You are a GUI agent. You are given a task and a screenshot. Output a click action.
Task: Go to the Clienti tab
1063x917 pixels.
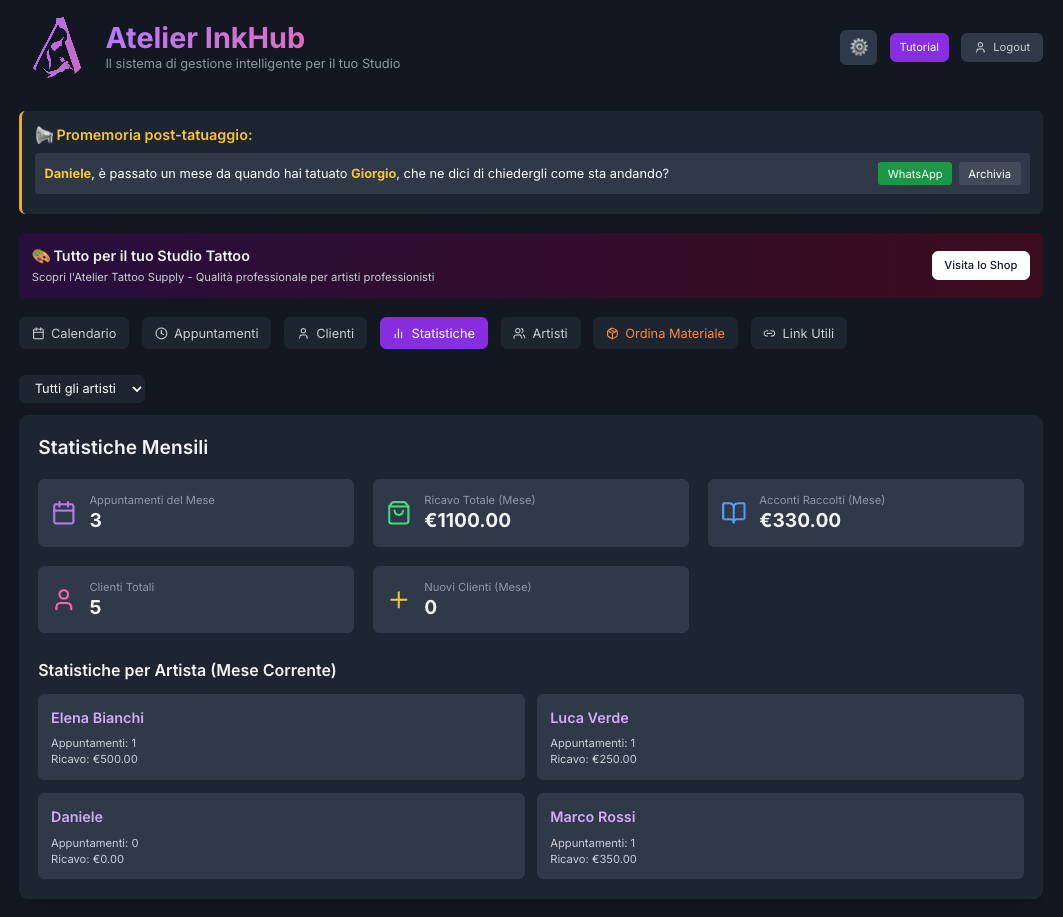[x=325, y=333]
